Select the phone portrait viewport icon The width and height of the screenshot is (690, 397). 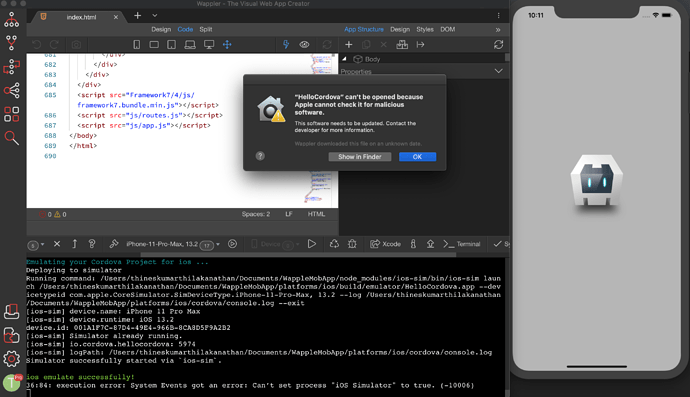[x=137, y=44]
